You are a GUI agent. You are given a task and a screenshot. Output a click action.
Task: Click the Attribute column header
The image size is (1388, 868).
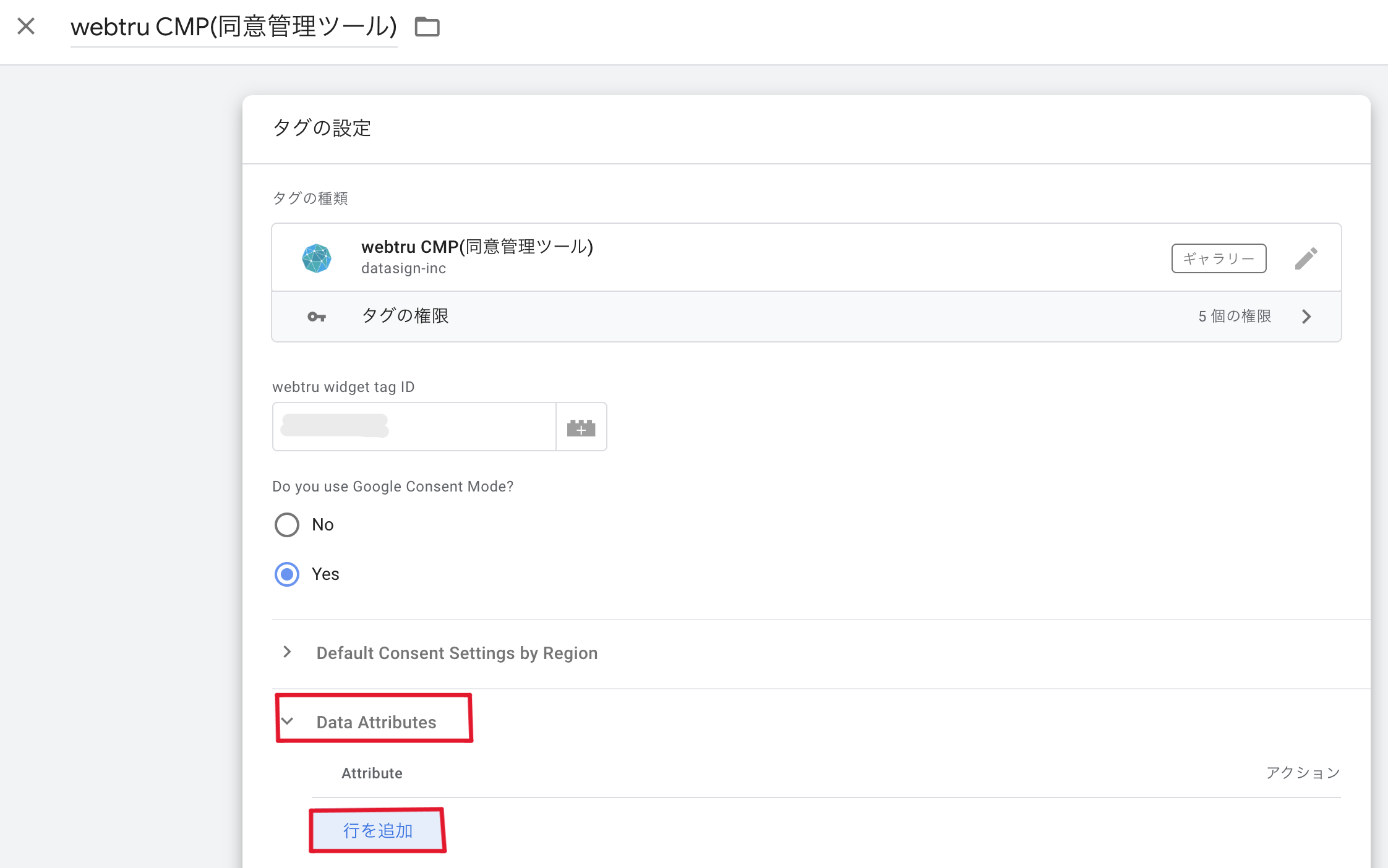pyautogui.click(x=372, y=773)
